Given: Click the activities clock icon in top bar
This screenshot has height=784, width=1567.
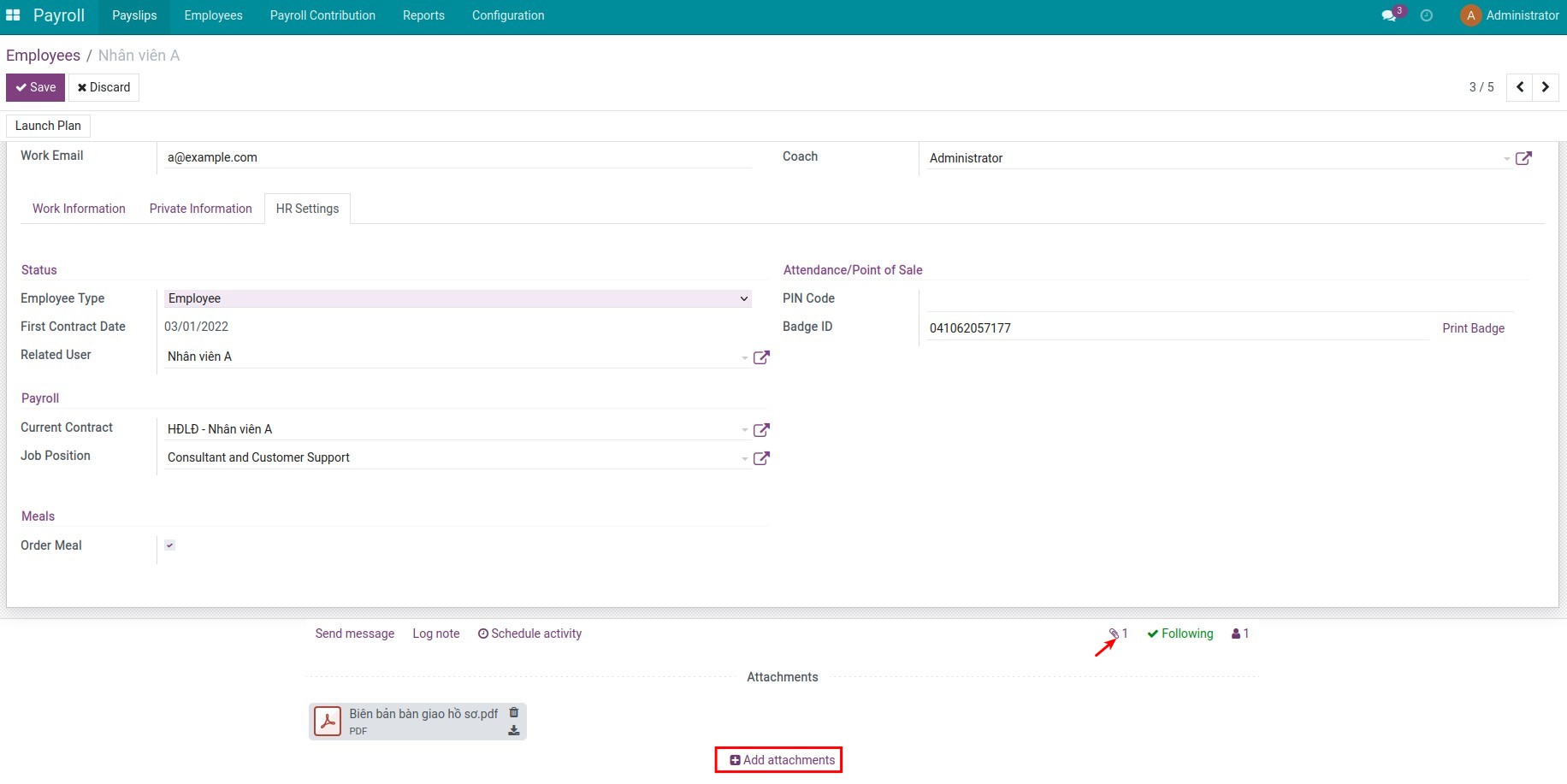Looking at the screenshot, I should click(x=1427, y=15).
